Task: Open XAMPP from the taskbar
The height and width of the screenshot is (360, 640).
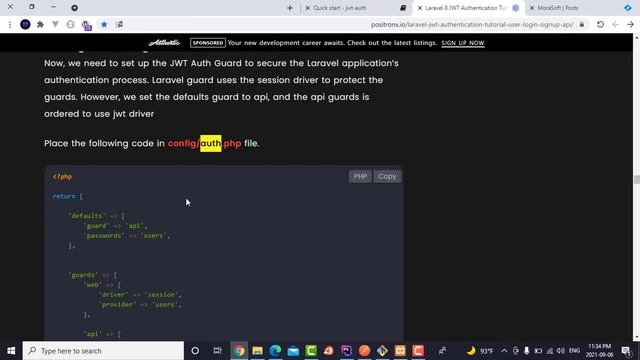Action: 400,351
